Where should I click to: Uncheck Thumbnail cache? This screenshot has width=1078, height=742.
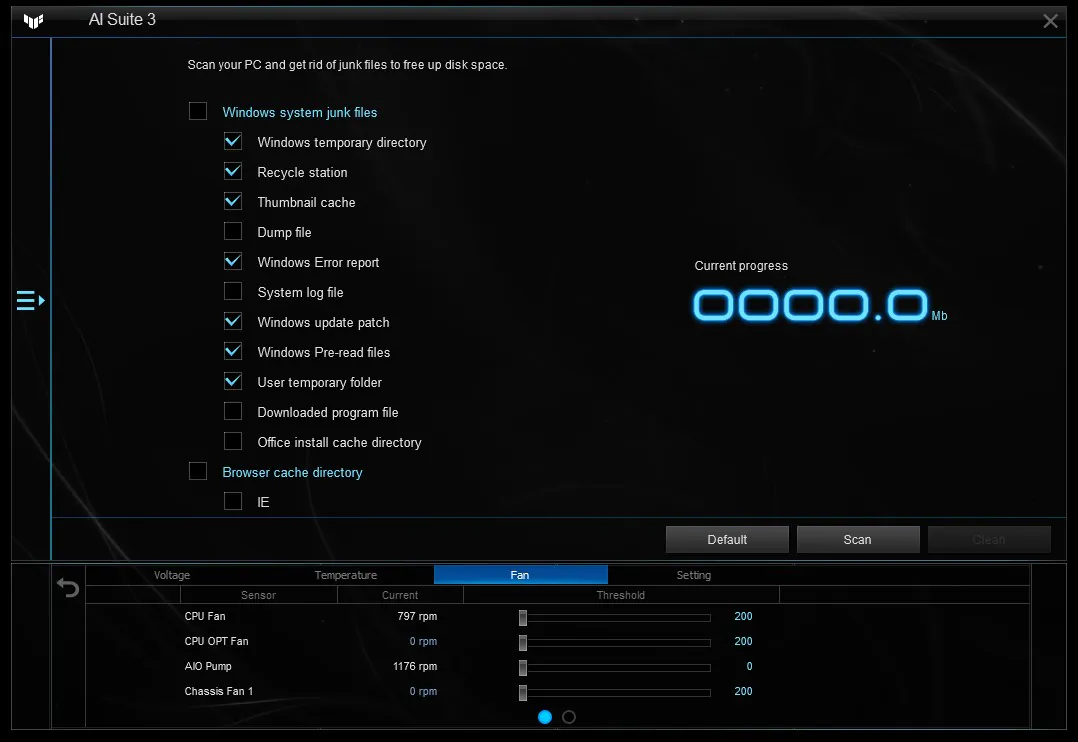coord(233,201)
